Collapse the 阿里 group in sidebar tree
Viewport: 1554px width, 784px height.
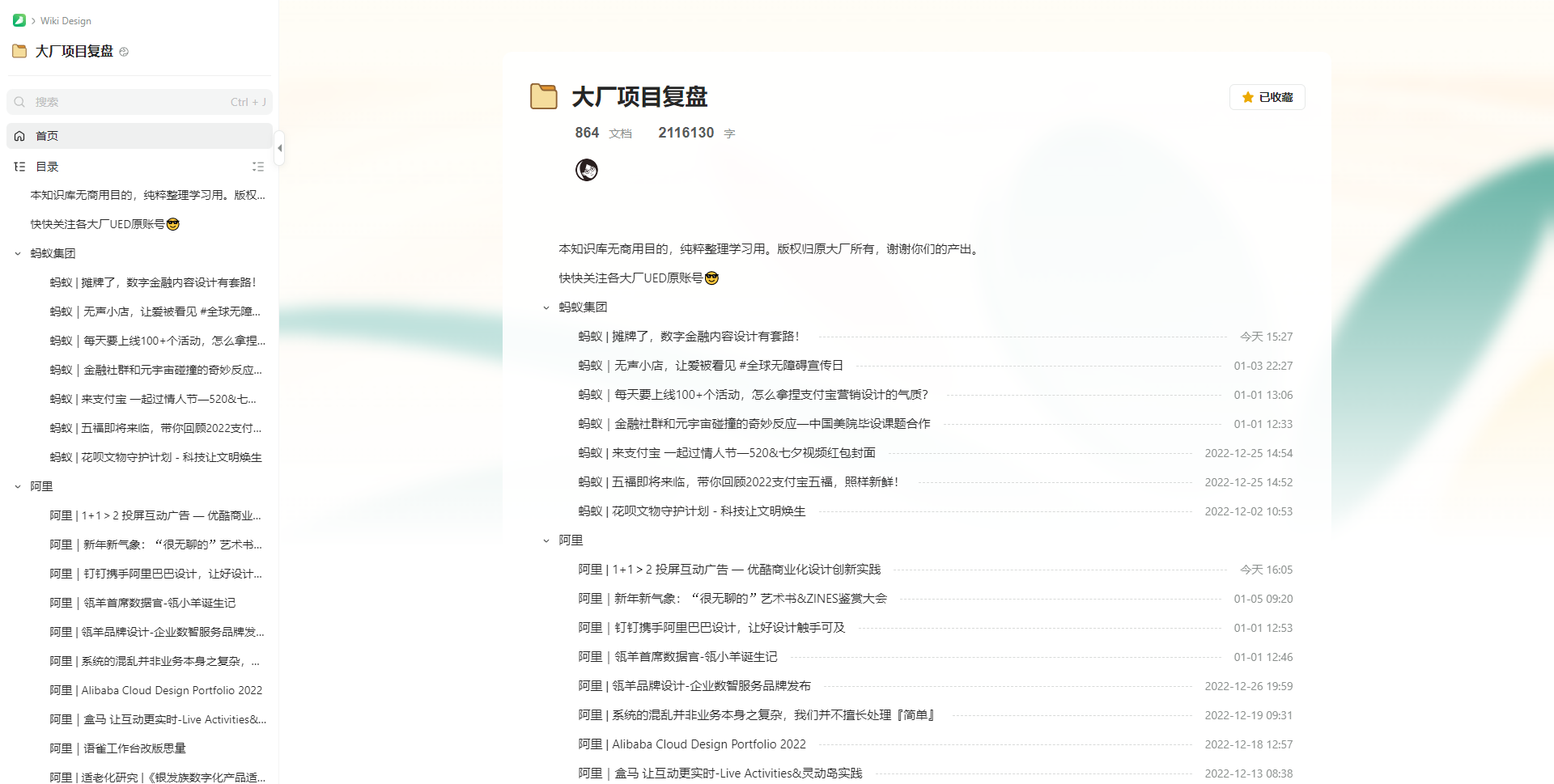pyautogui.click(x=18, y=486)
